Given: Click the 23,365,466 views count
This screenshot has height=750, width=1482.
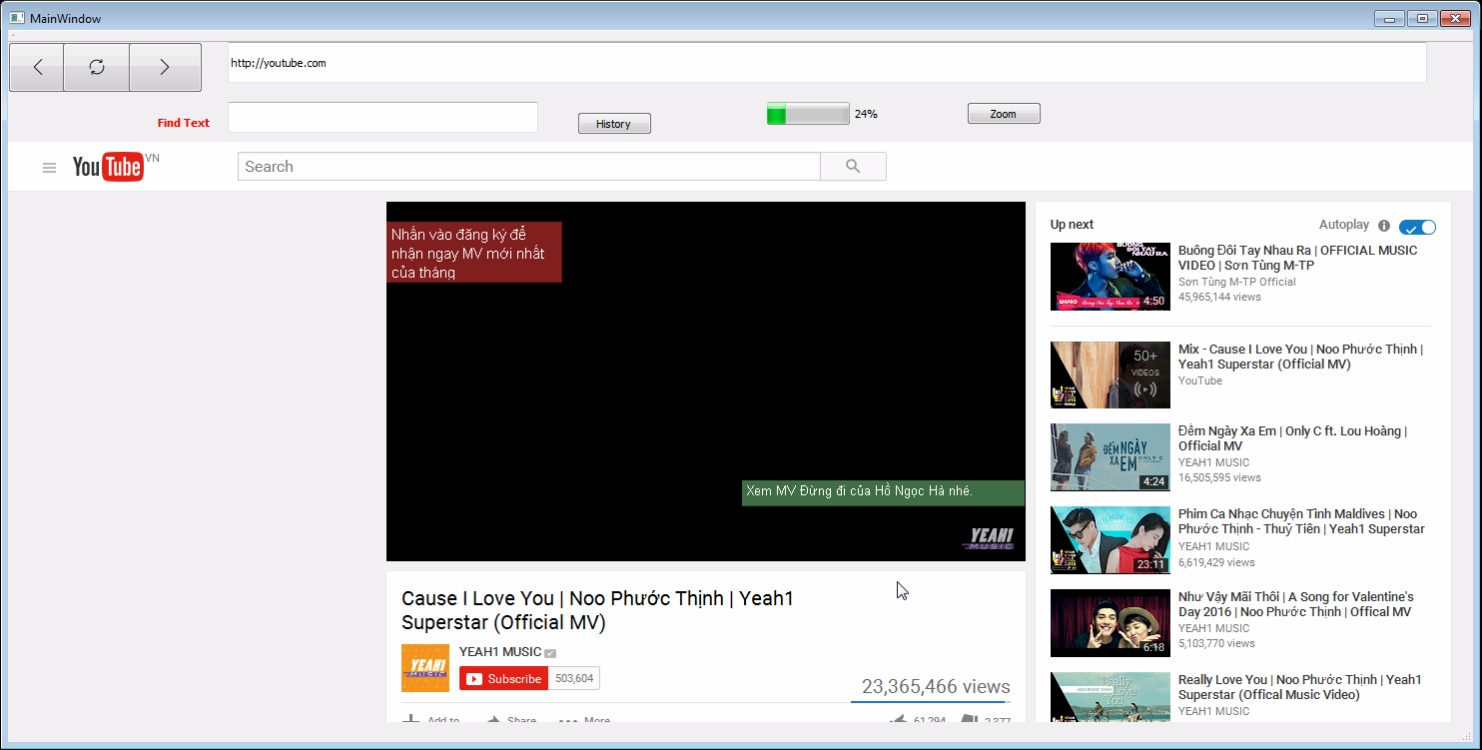Looking at the screenshot, I should [x=936, y=687].
